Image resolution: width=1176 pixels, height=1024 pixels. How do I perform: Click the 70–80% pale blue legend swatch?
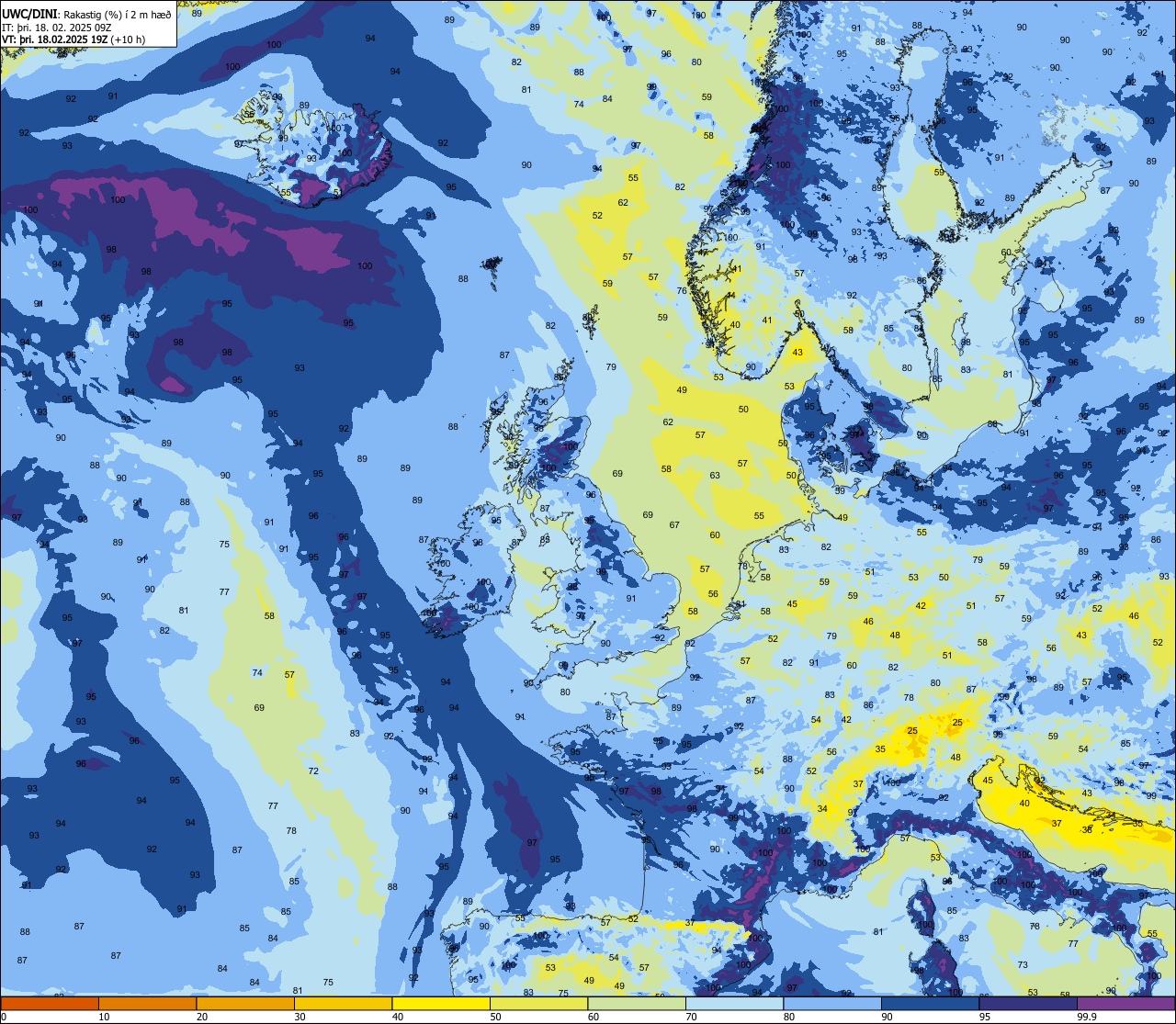[x=734, y=1003]
